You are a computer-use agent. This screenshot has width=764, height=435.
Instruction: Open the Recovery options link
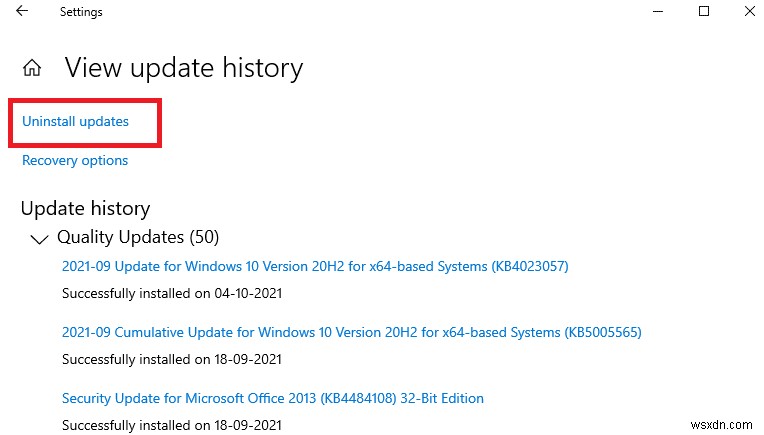(x=75, y=160)
